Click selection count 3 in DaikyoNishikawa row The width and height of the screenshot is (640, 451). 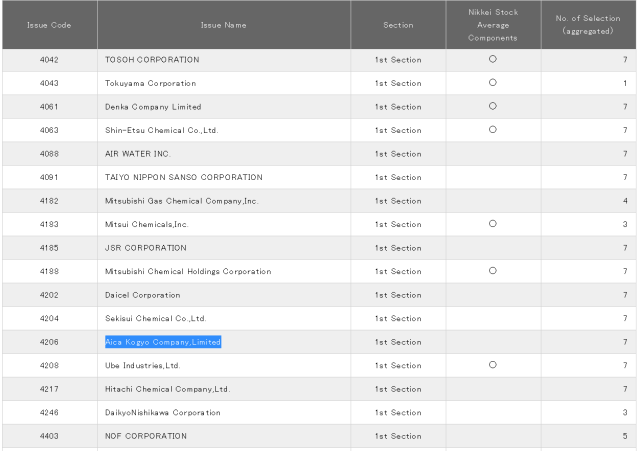(625, 413)
